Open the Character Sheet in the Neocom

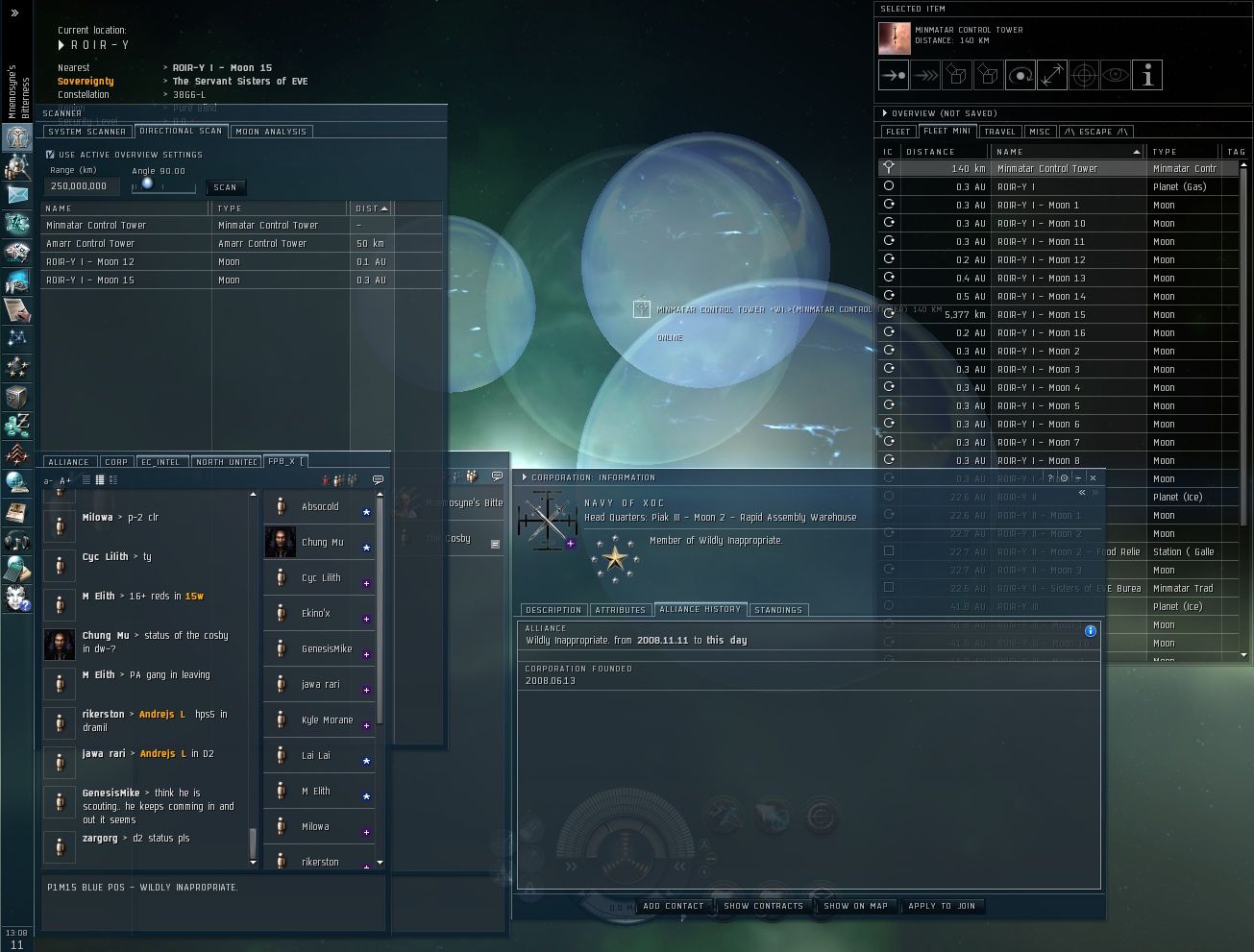pos(17,136)
